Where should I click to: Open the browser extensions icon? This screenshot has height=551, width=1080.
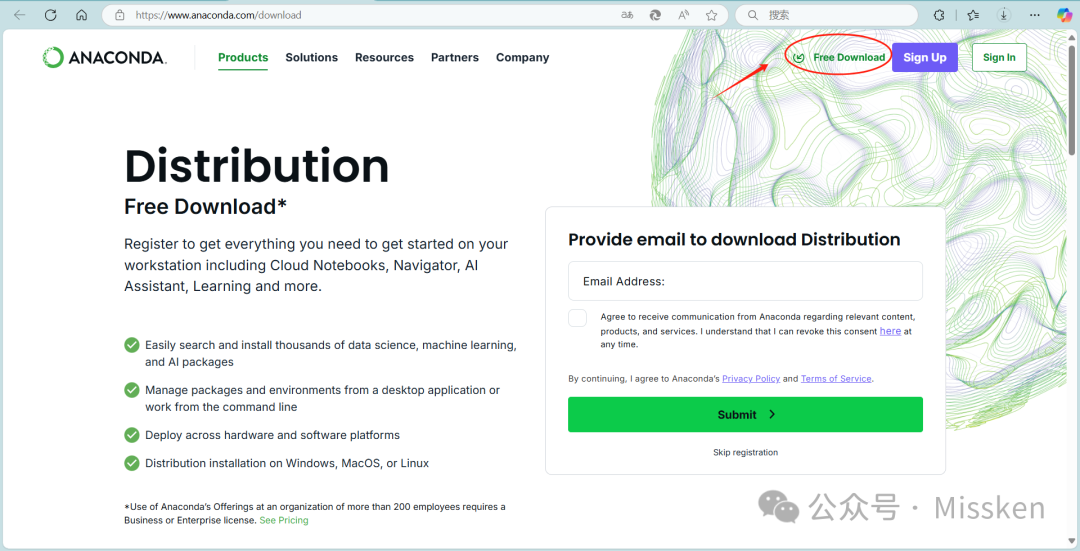pyautogui.click(x=939, y=14)
